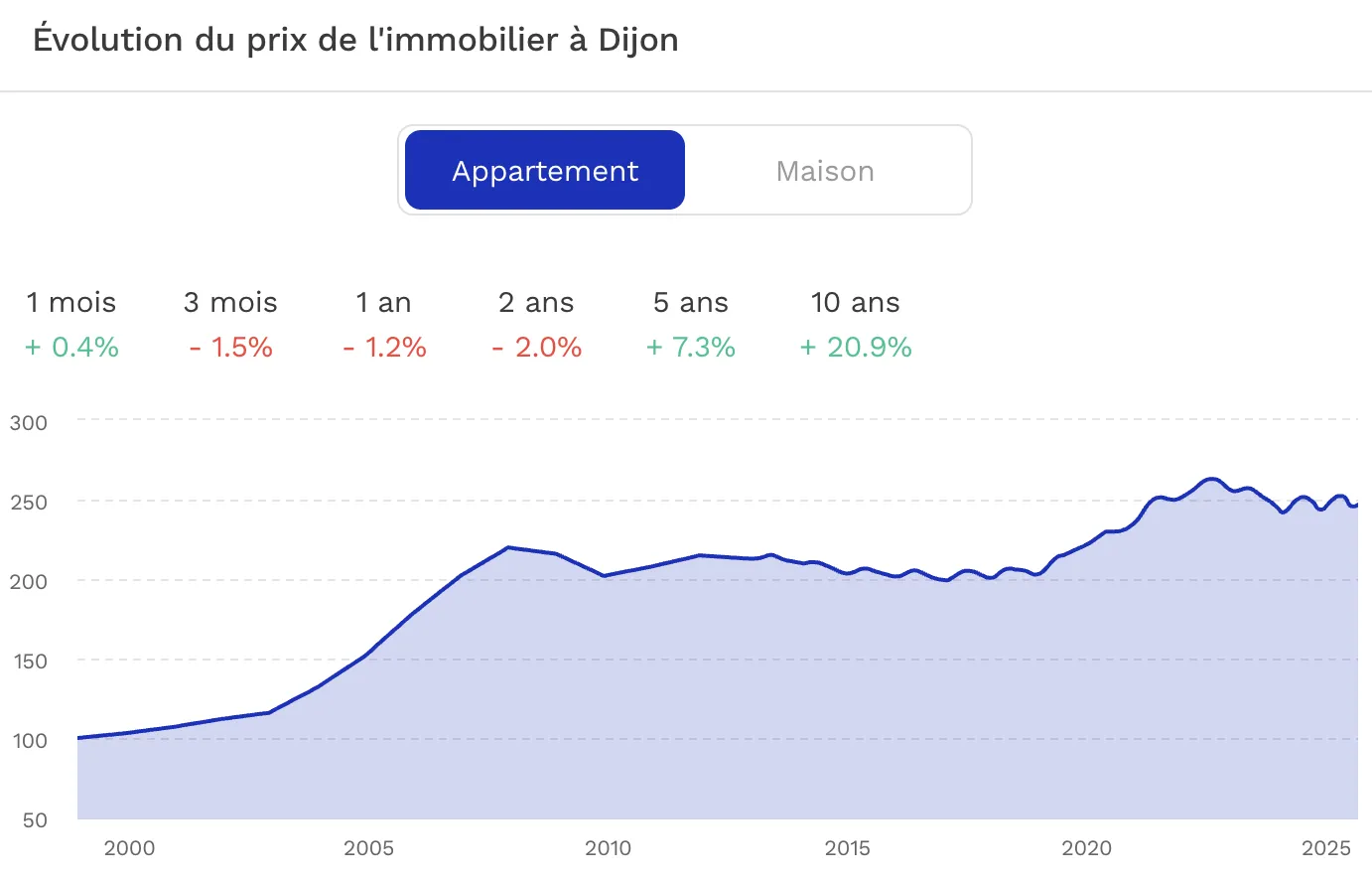Click the chart title "Évolution du prix de l'immobilier à Dijon"
The height and width of the screenshot is (880, 1372).
(357, 40)
